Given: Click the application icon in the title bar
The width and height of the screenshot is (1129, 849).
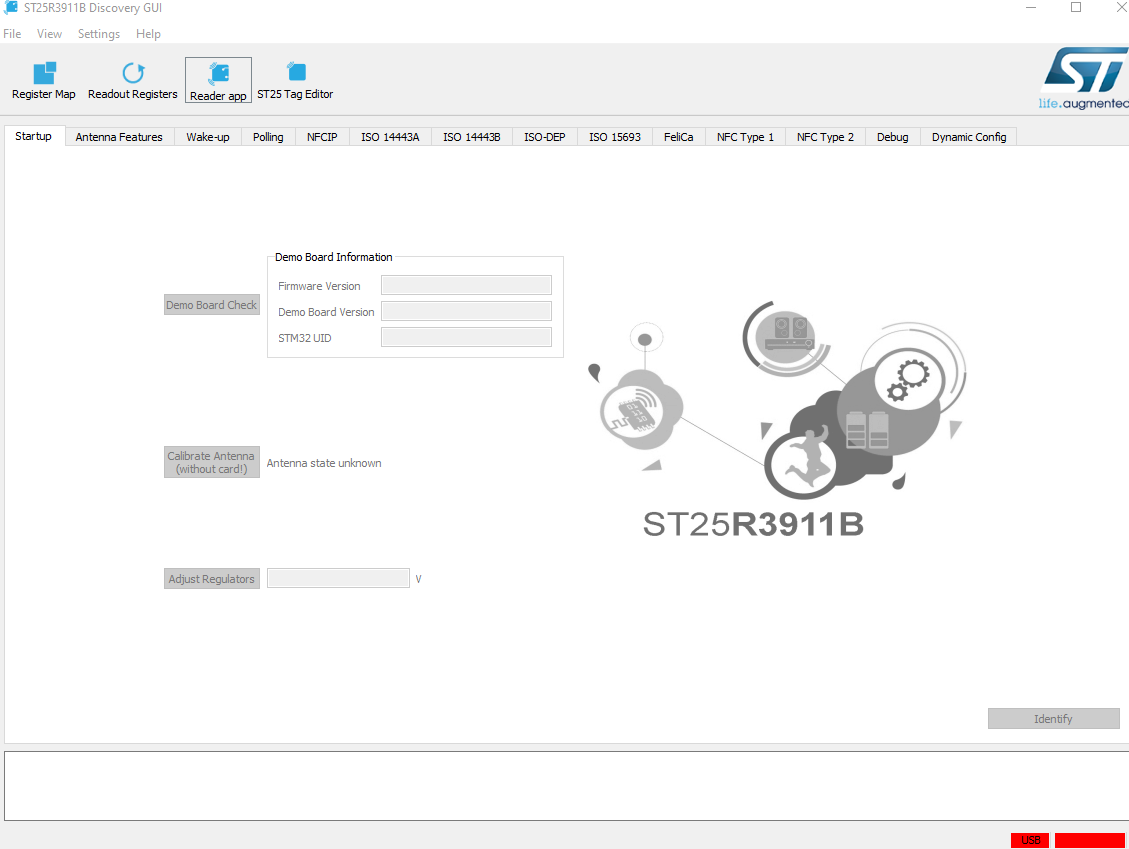Looking at the screenshot, I should 10,8.
